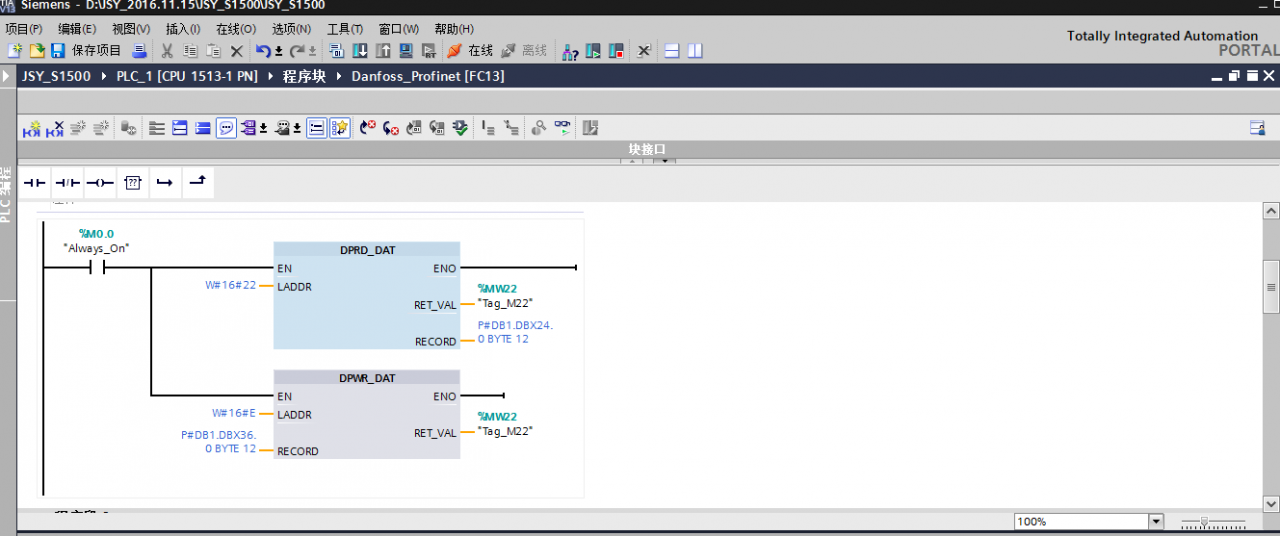The height and width of the screenshot is (536, 1280).
Task: Click the 离线 go offline button
Action: (x=524, y=50)
